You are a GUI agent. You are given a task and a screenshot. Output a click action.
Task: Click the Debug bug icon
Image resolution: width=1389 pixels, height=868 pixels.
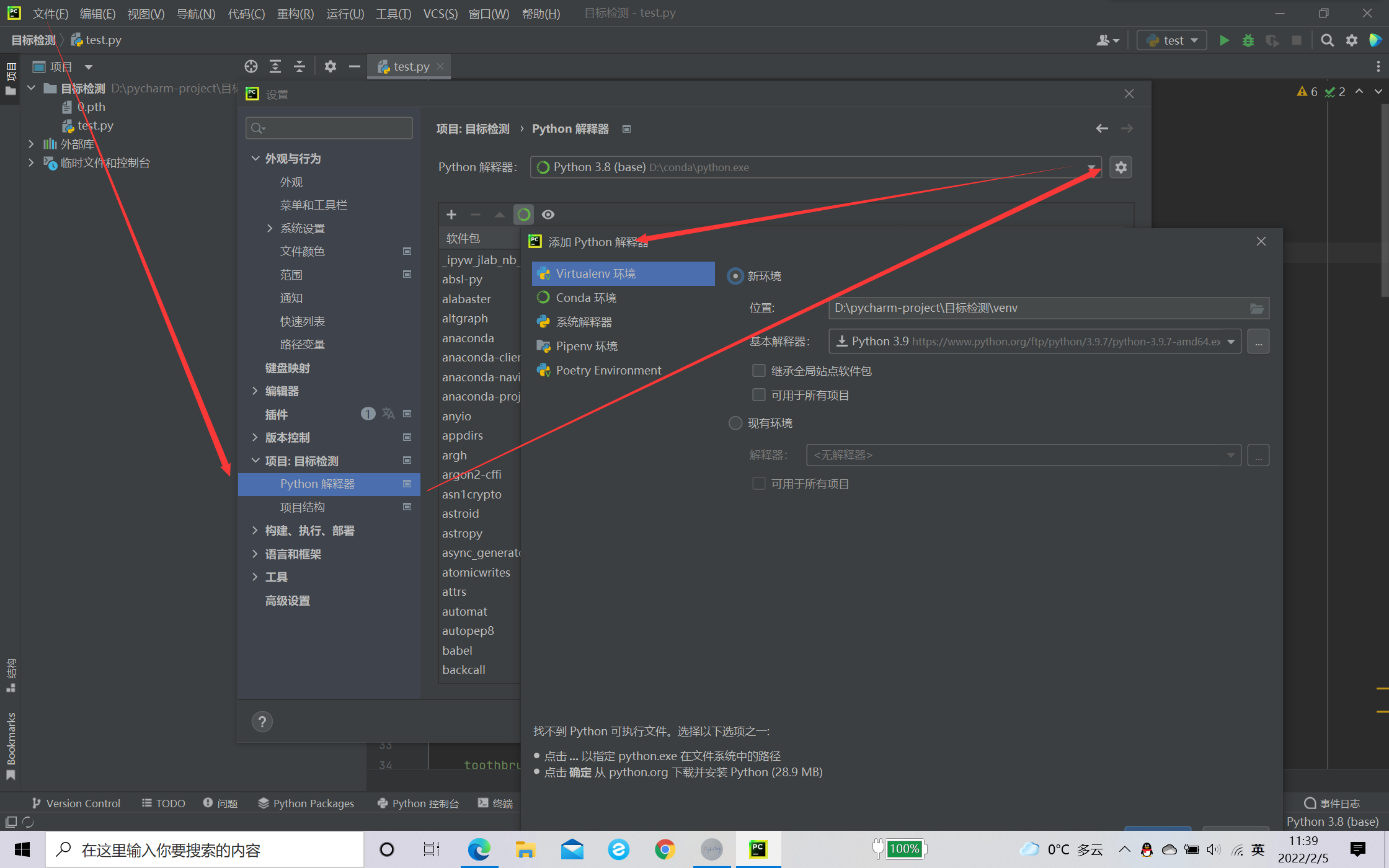[1248, 40]
